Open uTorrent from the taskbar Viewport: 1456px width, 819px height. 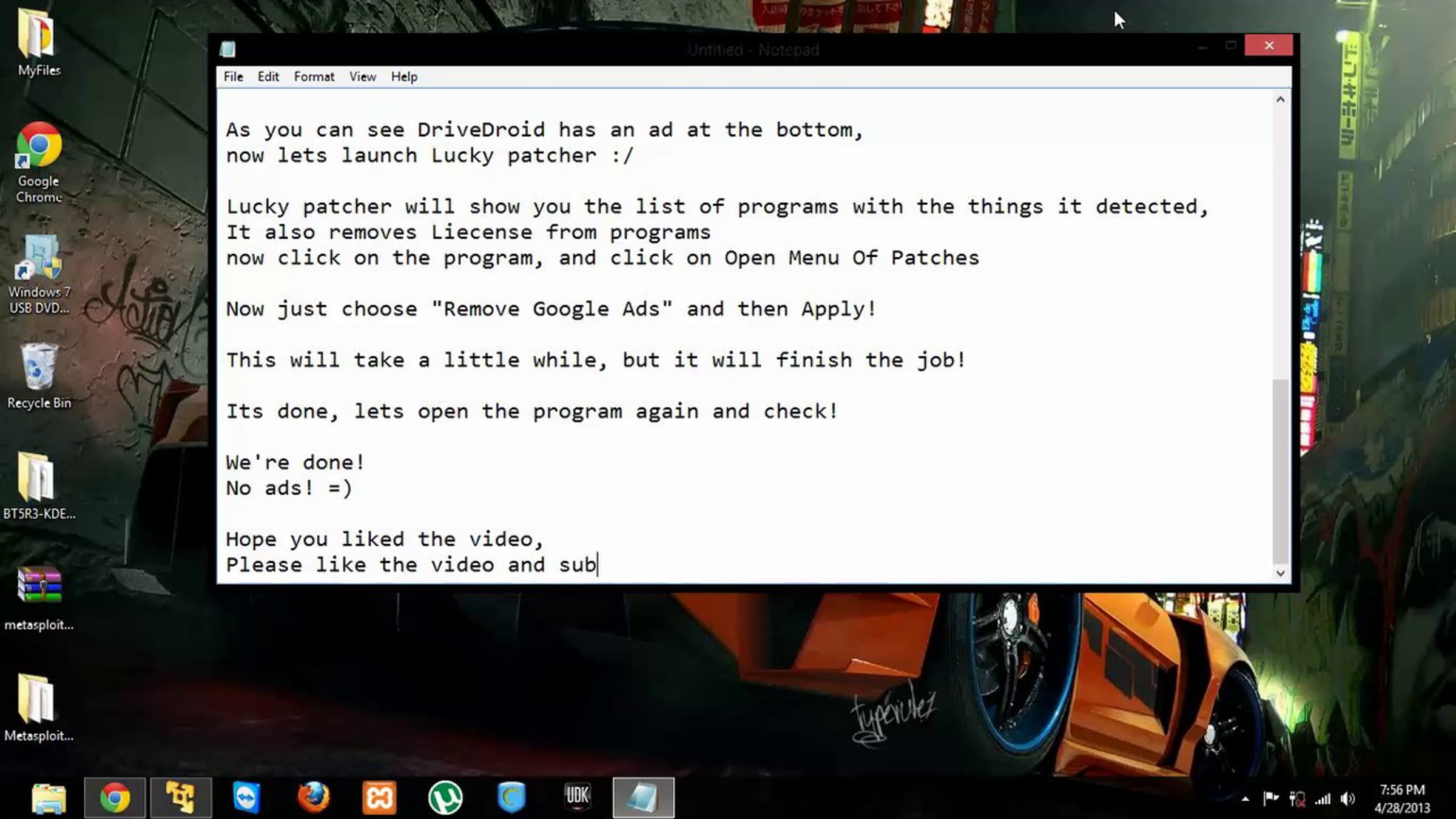pyautogui.click(x=445, y=797)
